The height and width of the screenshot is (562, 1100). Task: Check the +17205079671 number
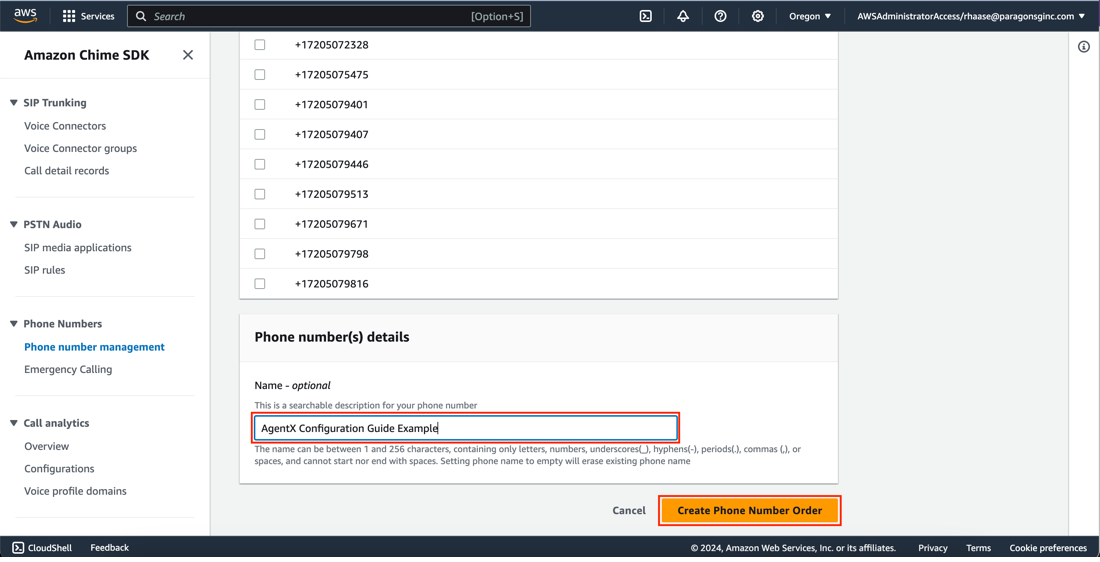tap(260, 224)
